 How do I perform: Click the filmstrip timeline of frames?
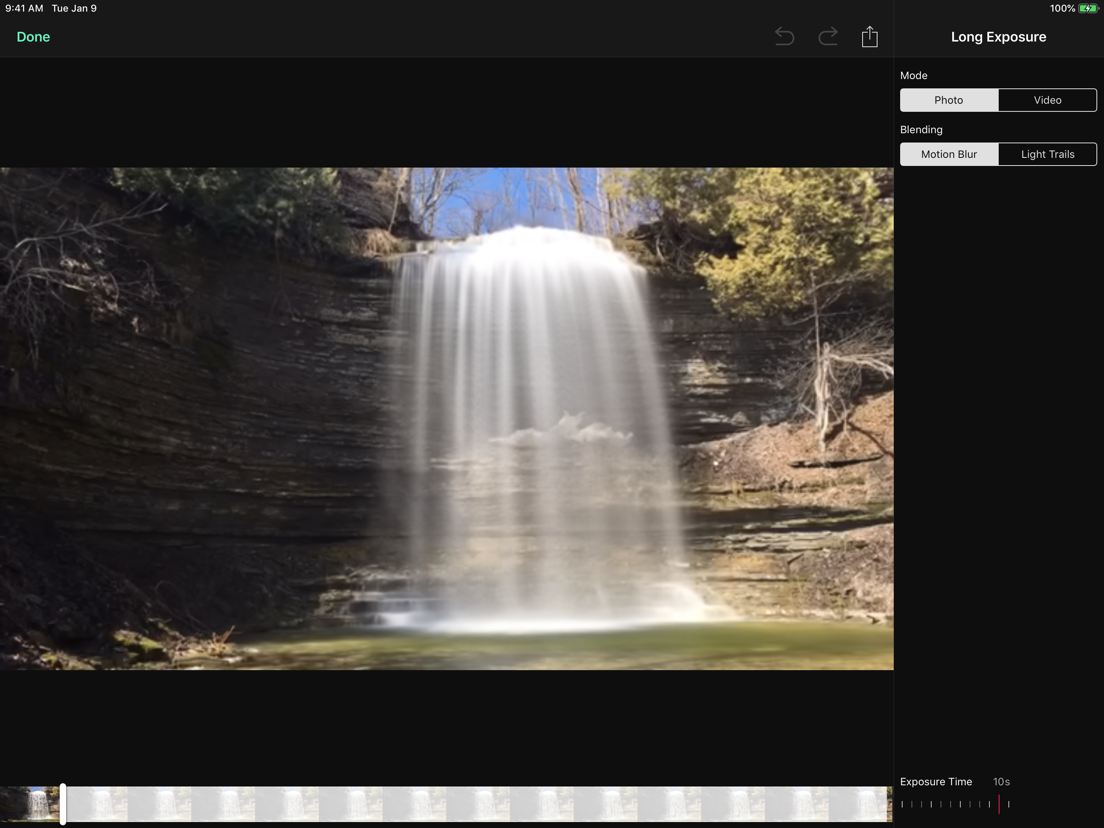(445, 804)
